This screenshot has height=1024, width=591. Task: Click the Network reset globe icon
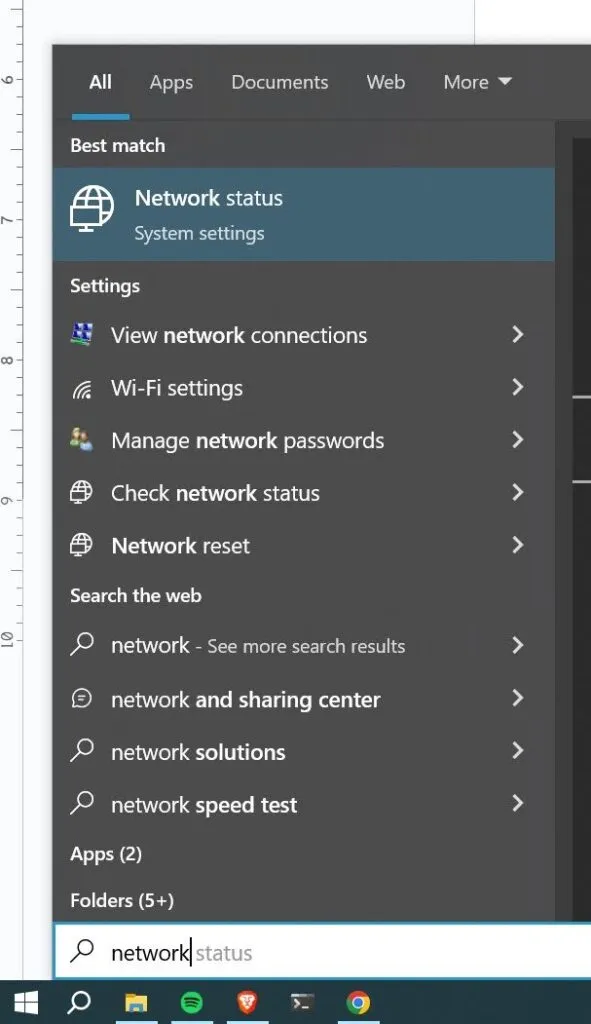pyautogui.click(x=82, y=545)
